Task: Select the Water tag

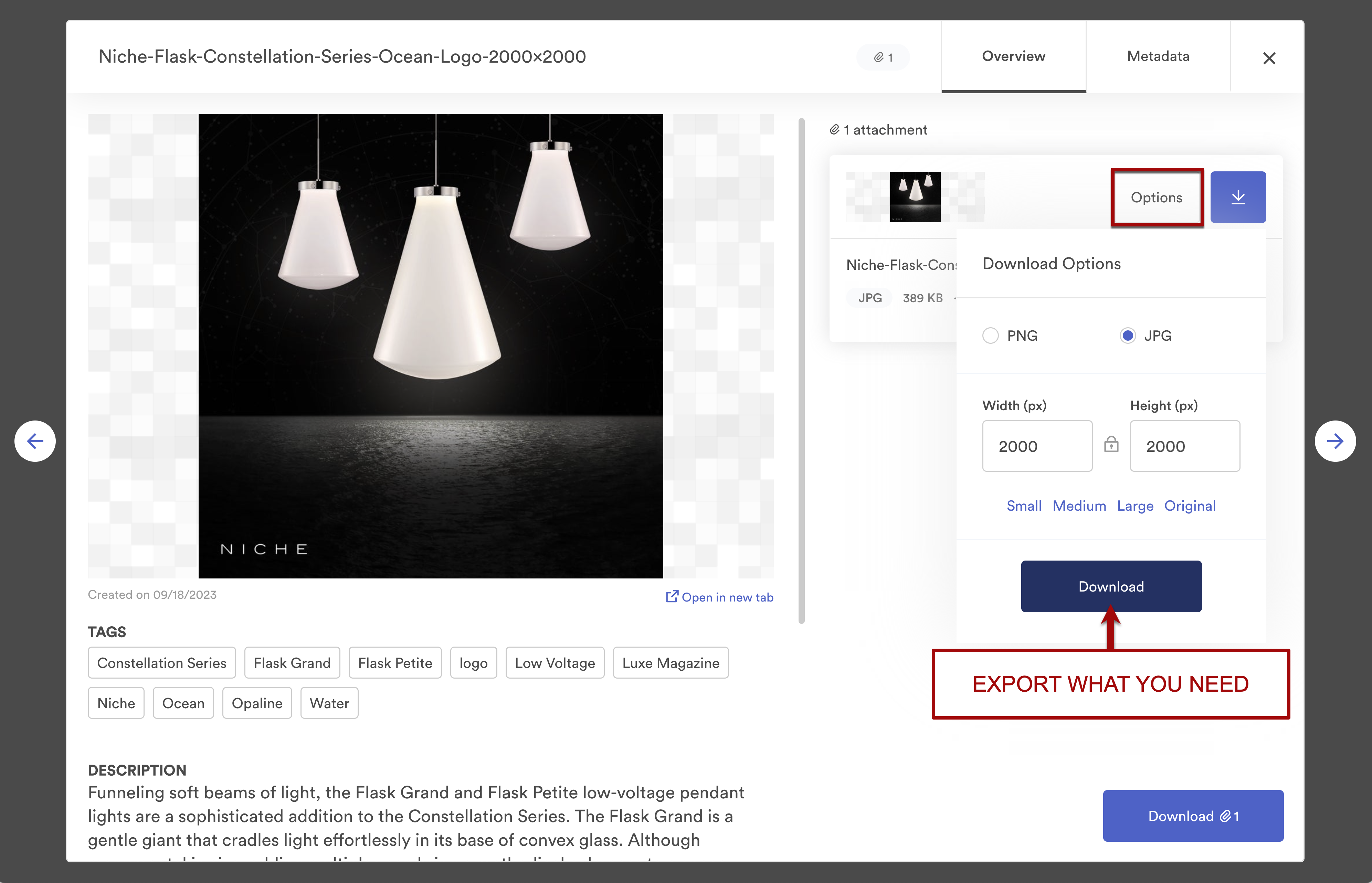Action: (x=329, y=703)
